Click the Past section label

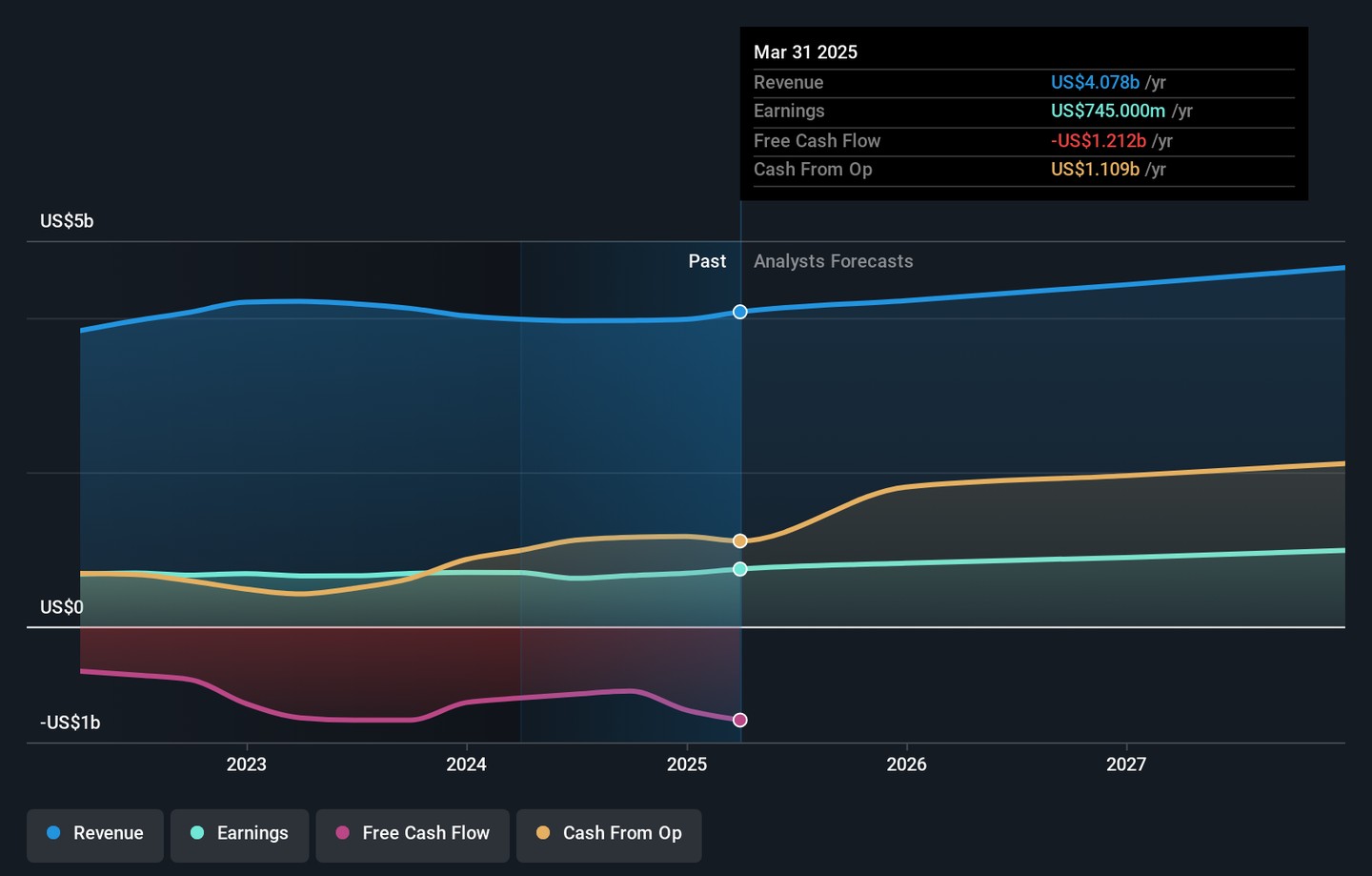click(x=707, y=261)
